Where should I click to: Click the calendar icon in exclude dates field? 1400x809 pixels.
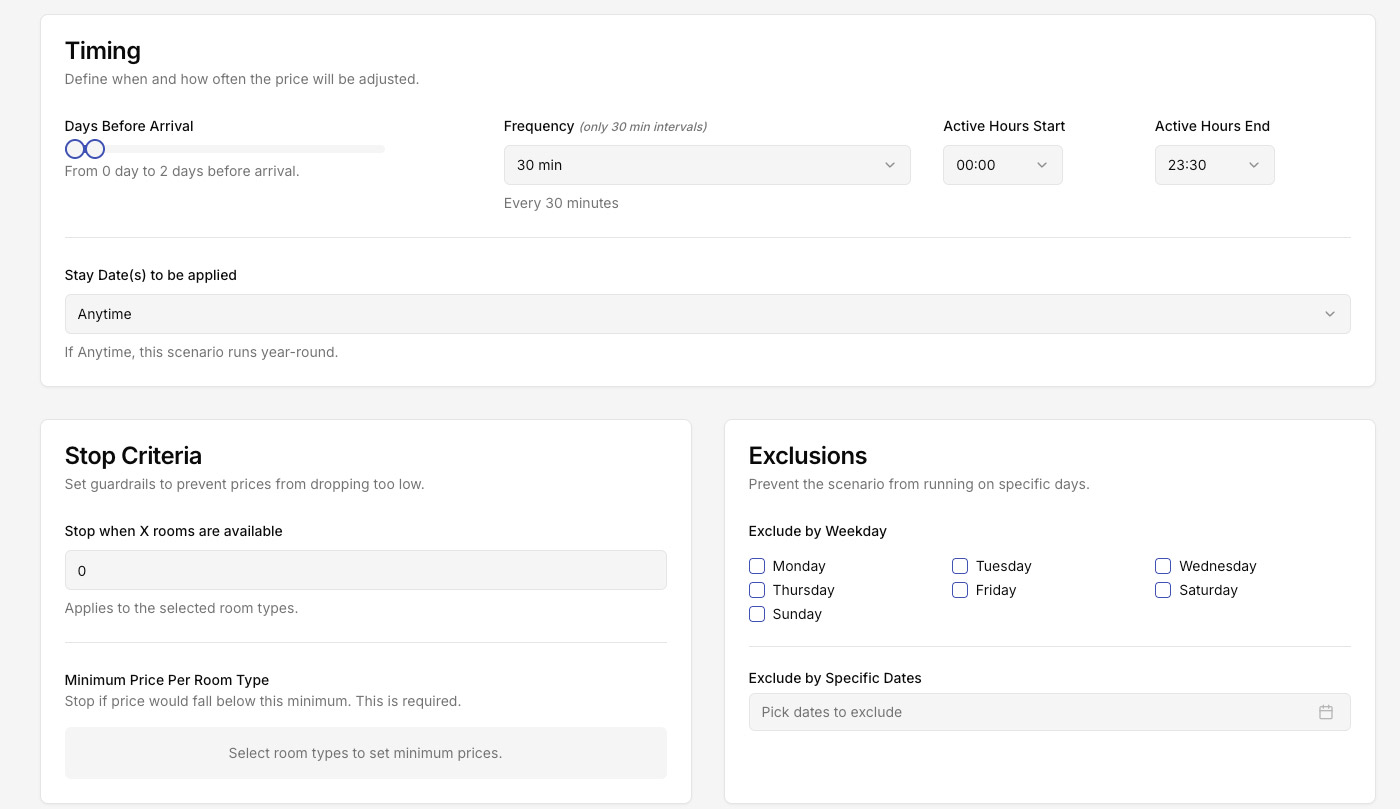tap(1325, 712)
